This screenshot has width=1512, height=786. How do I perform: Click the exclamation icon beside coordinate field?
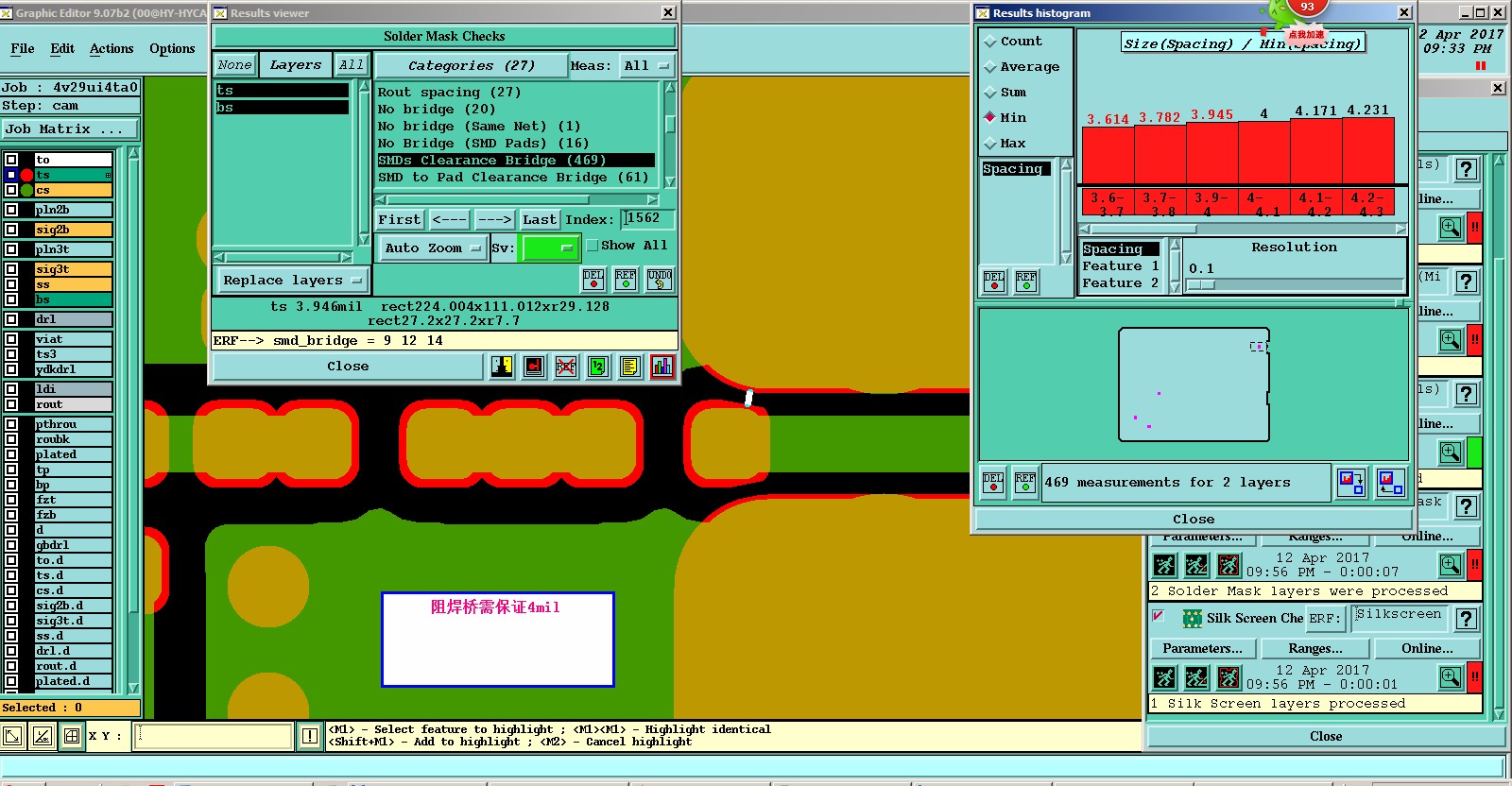pyautogui.click(x=309, y=736)
